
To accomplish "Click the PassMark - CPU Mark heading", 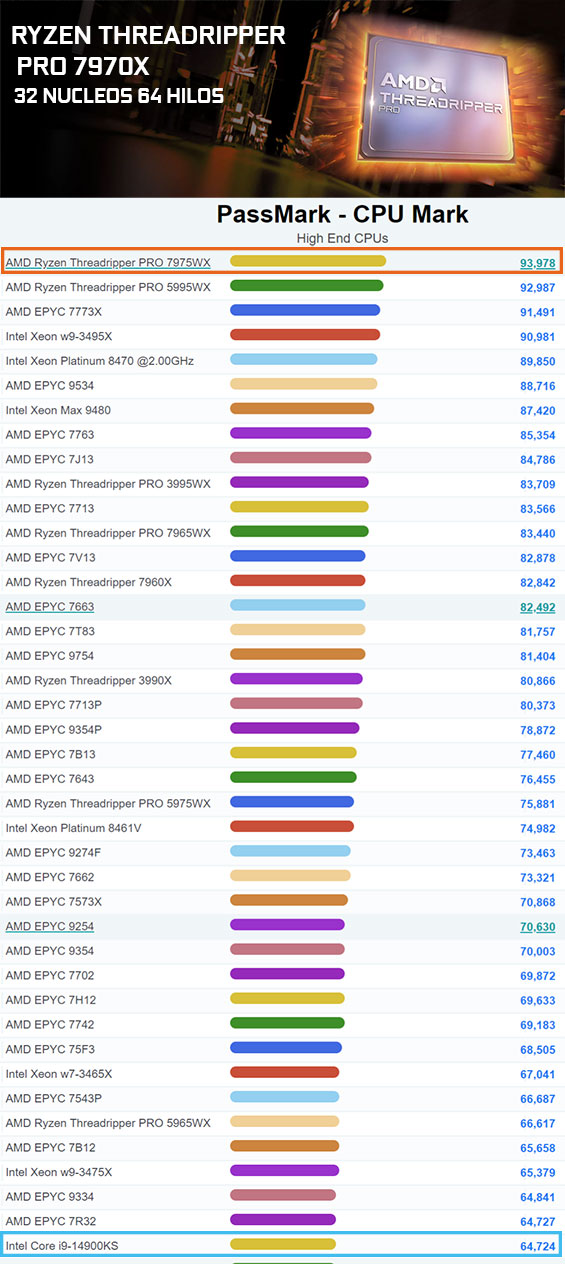I will click(x=342, y=214).
